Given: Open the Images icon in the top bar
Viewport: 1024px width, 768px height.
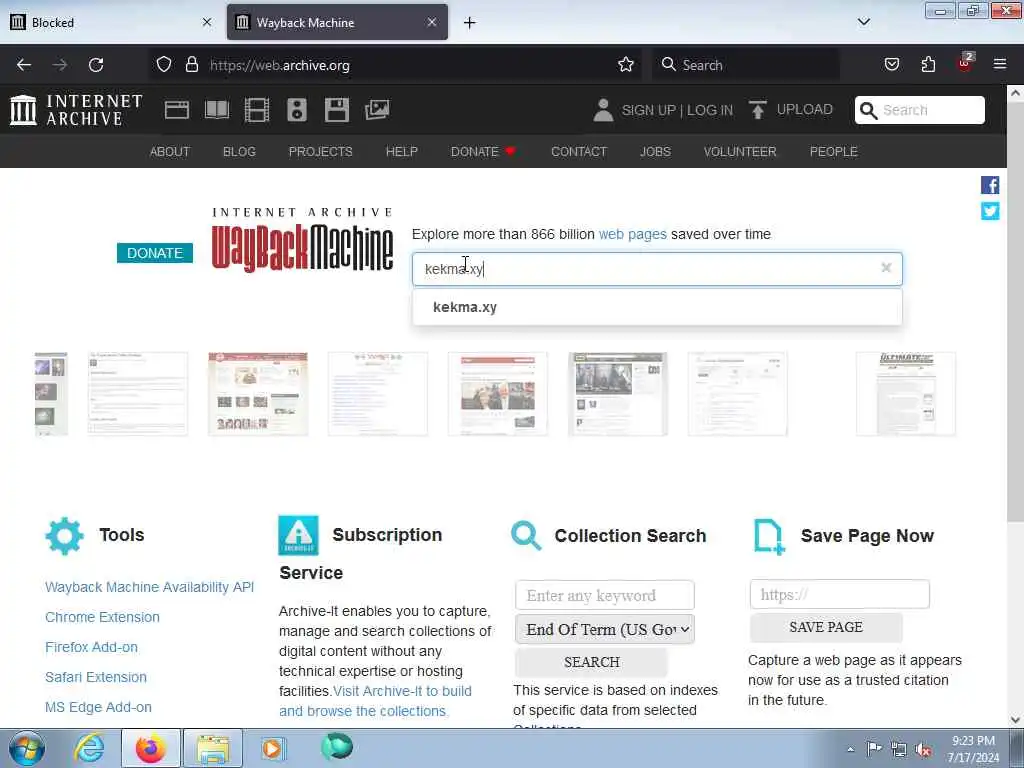Looking at the screenshot, I should 377,110.
